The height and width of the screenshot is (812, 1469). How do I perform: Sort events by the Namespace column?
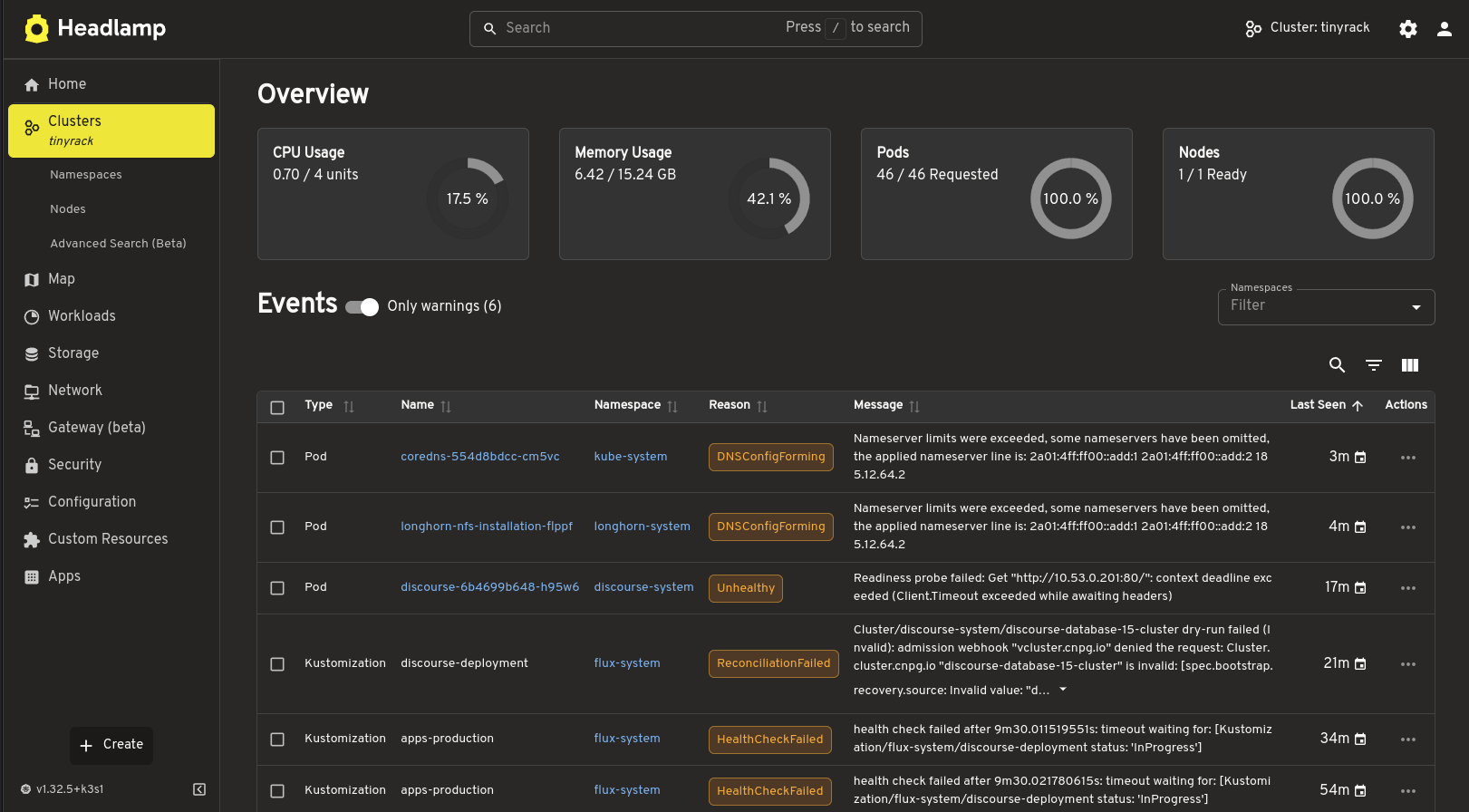tap(672, 407)
